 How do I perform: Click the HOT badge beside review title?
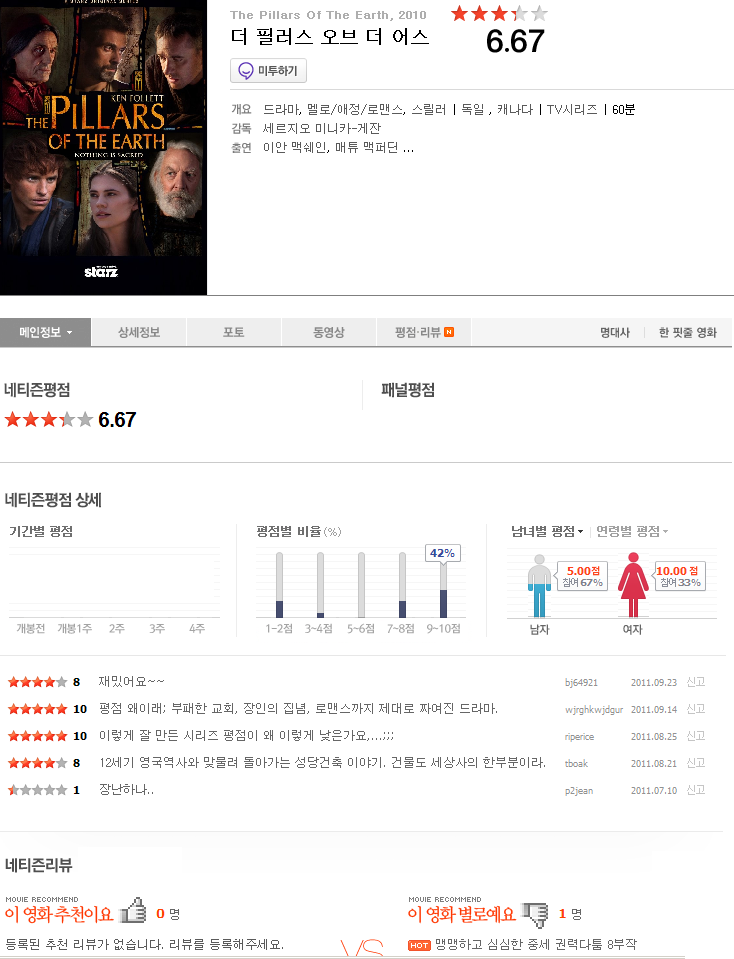tap(419, 946)
